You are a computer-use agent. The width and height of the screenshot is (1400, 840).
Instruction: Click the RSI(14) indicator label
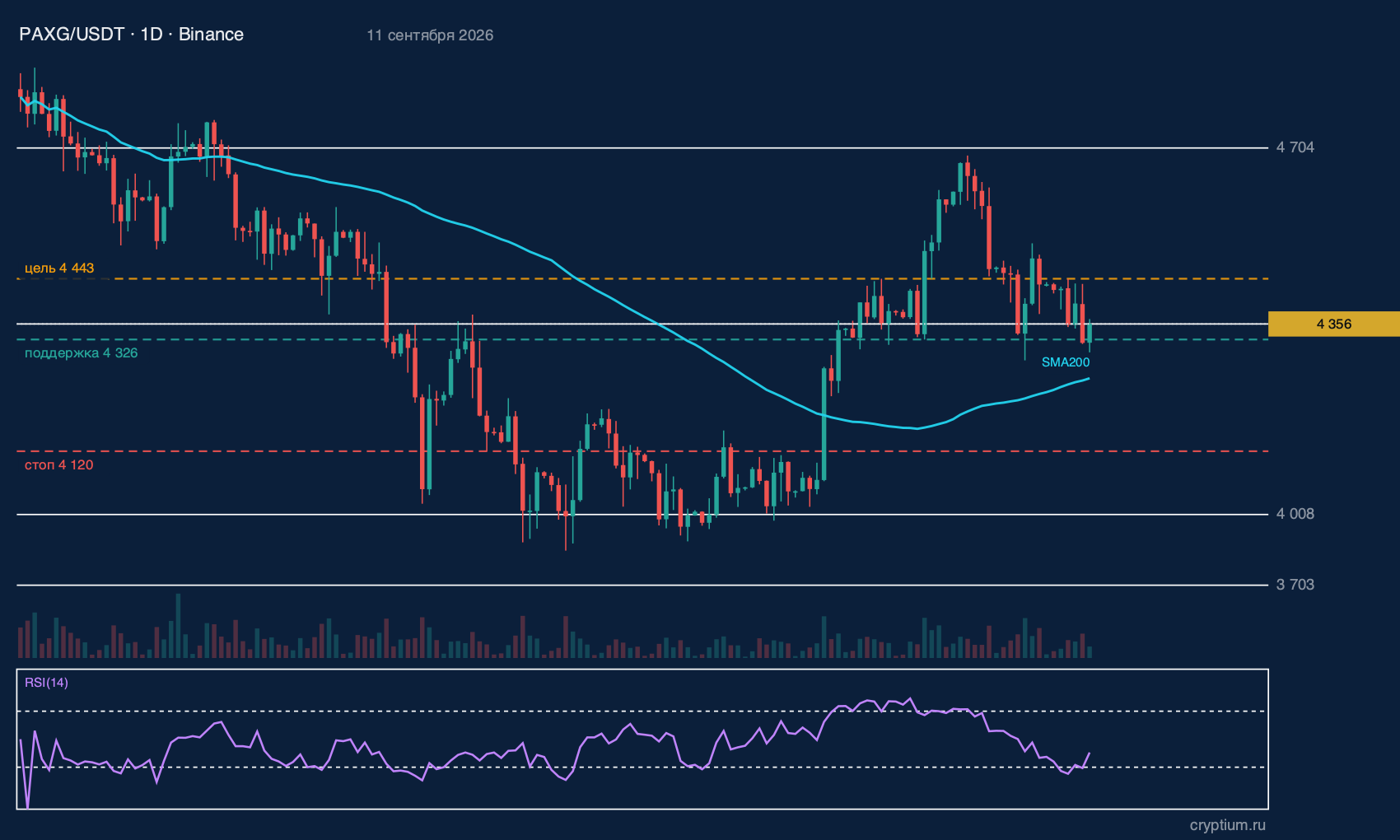pyautogui.click(x=46, y=683)
